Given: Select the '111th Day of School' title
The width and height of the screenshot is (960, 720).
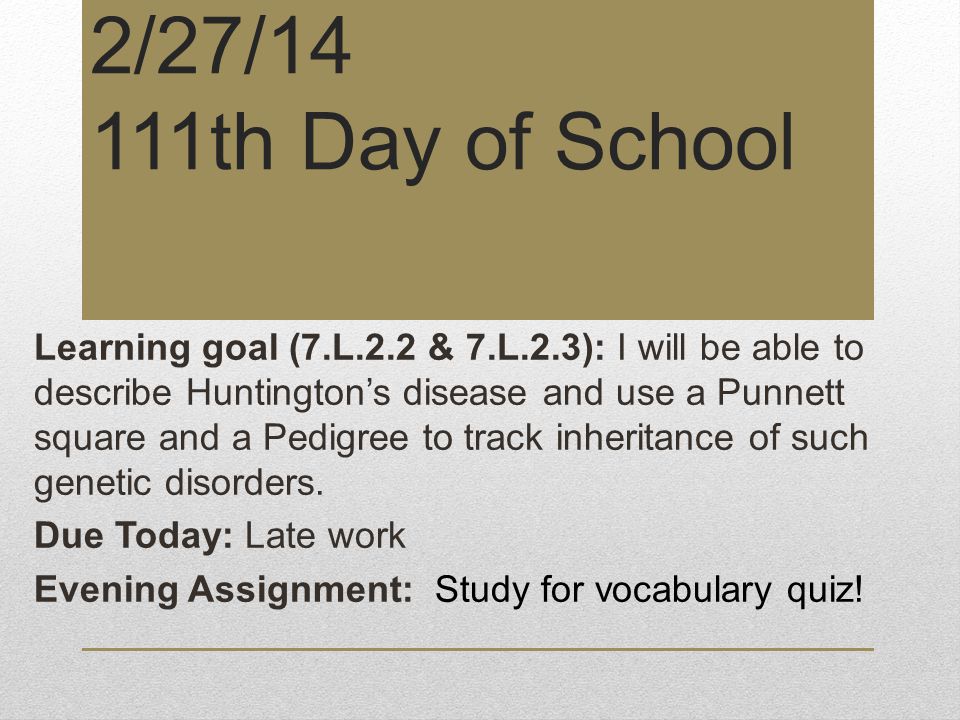Looking at the screenshot, I should coord(444,144).
